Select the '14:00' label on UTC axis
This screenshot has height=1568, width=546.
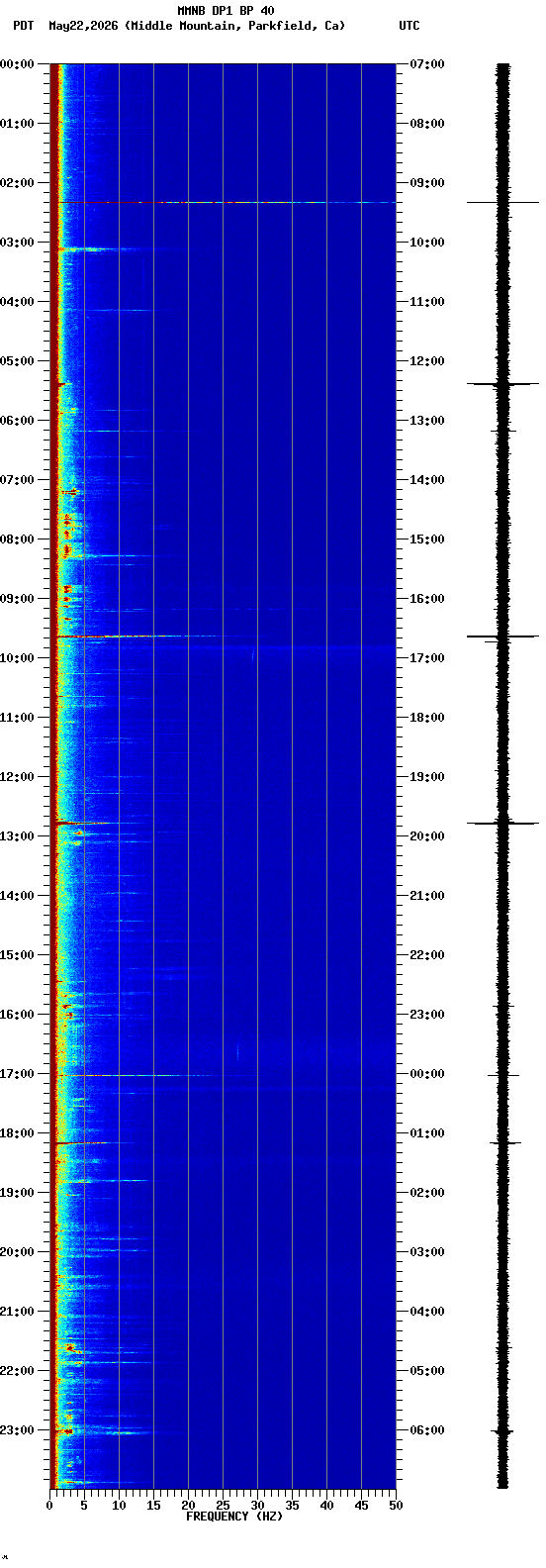427,480
